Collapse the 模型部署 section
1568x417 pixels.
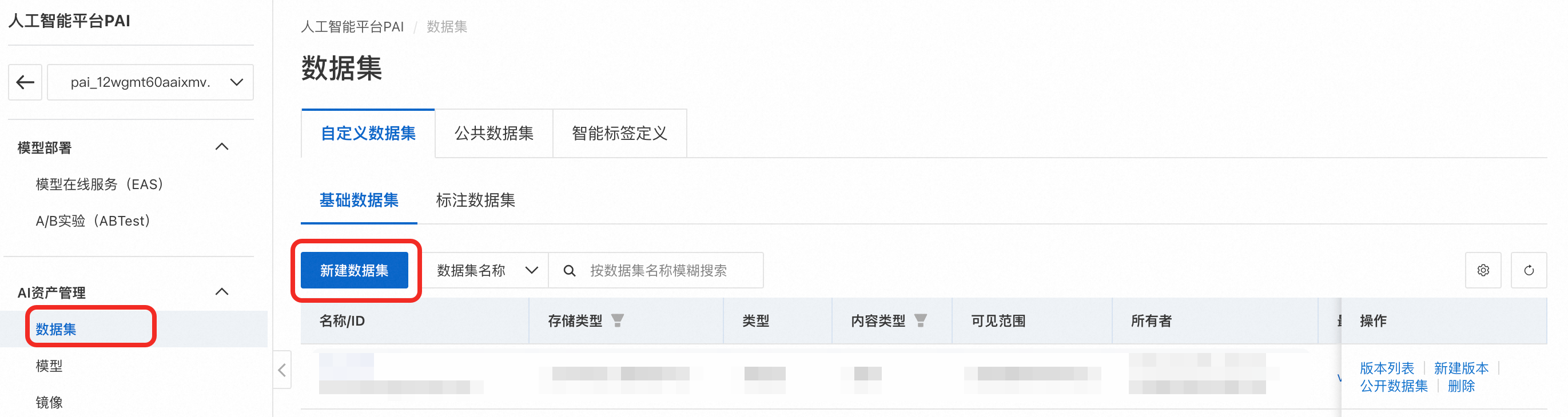pyautogui.click(x=222, y=146)
